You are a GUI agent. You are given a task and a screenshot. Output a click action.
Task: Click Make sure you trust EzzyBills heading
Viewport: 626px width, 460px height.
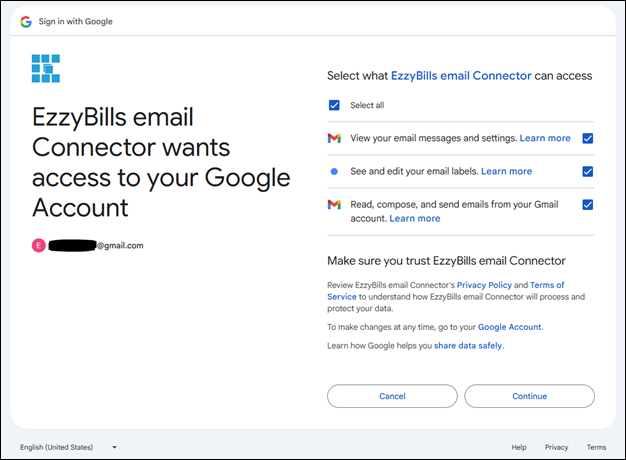tap(446, 261)
